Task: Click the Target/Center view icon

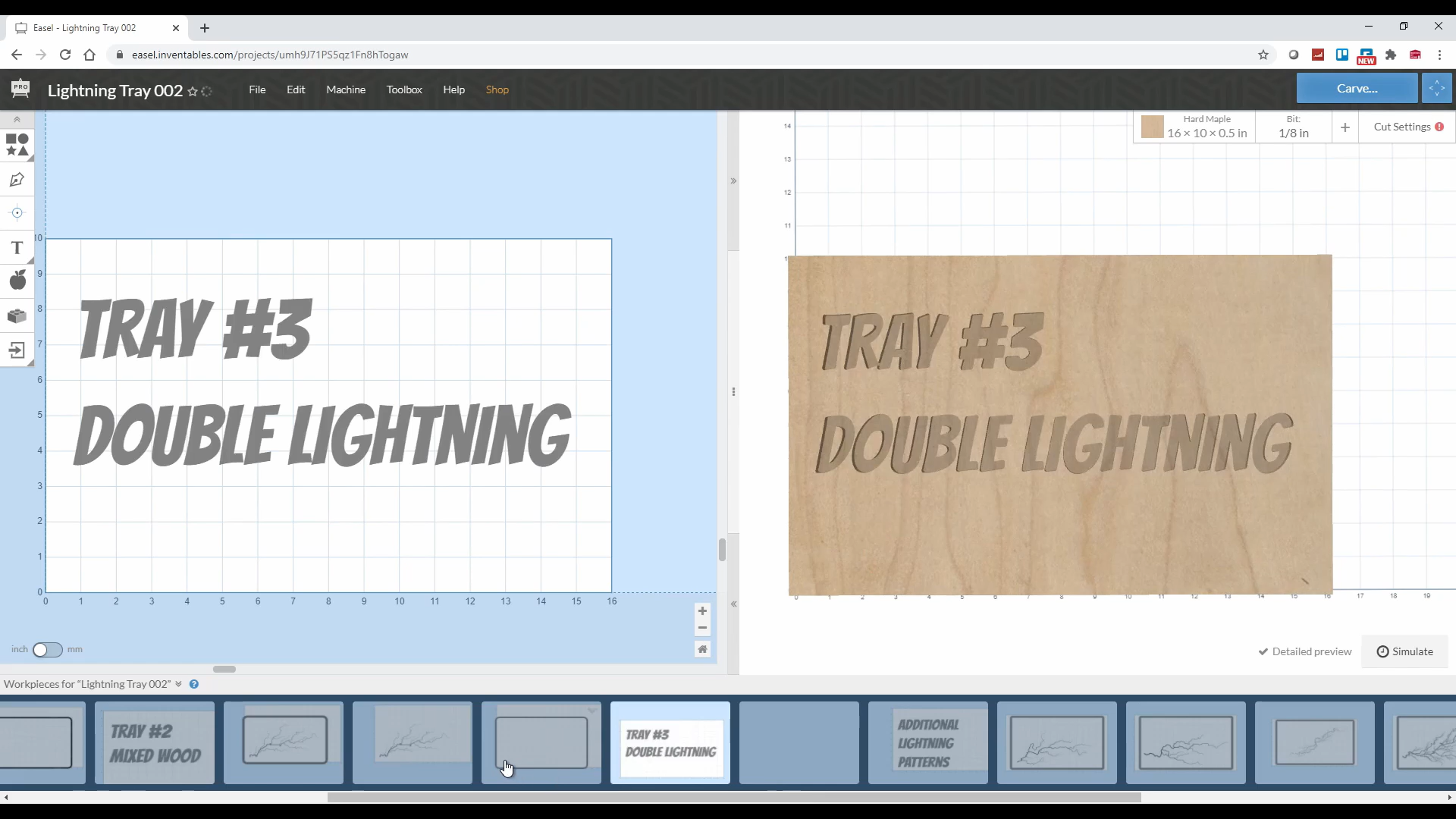Action: (x=17, y=213)
